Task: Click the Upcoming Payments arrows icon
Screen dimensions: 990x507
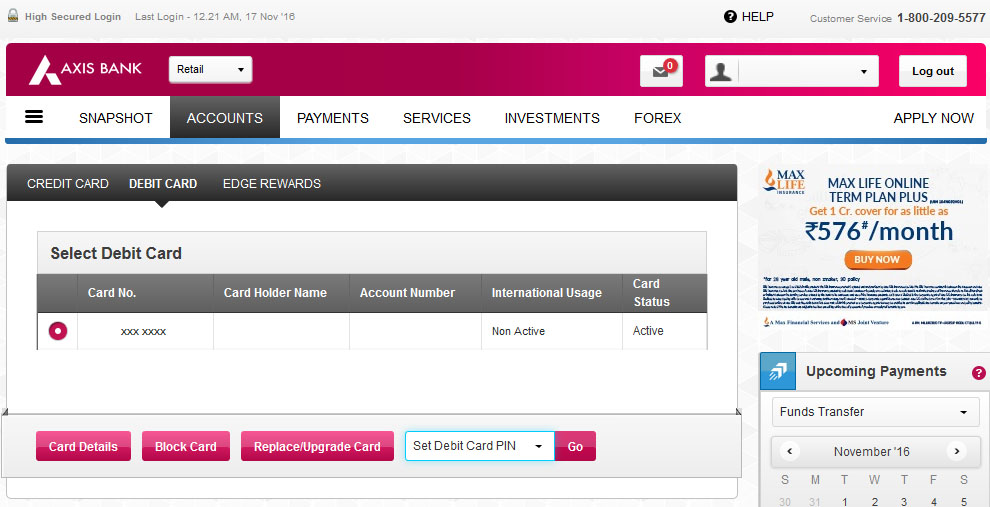Action: click(x=778, y=371)
